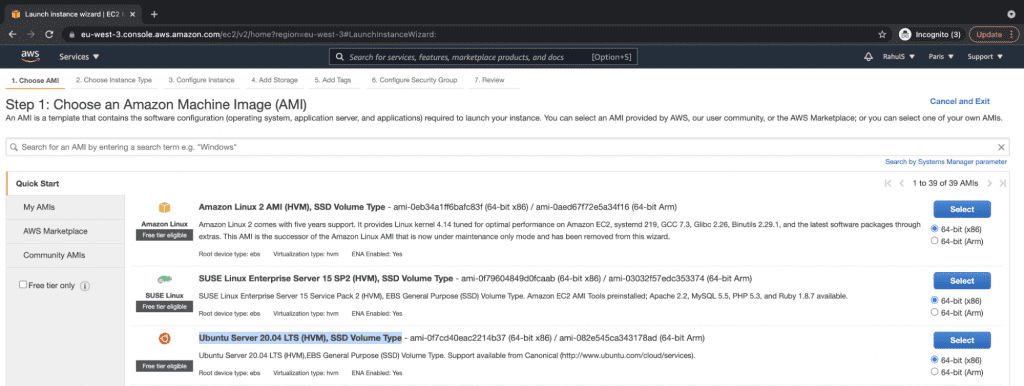Click the Amazon Linux 2 AMI title

tap(291, 207)
